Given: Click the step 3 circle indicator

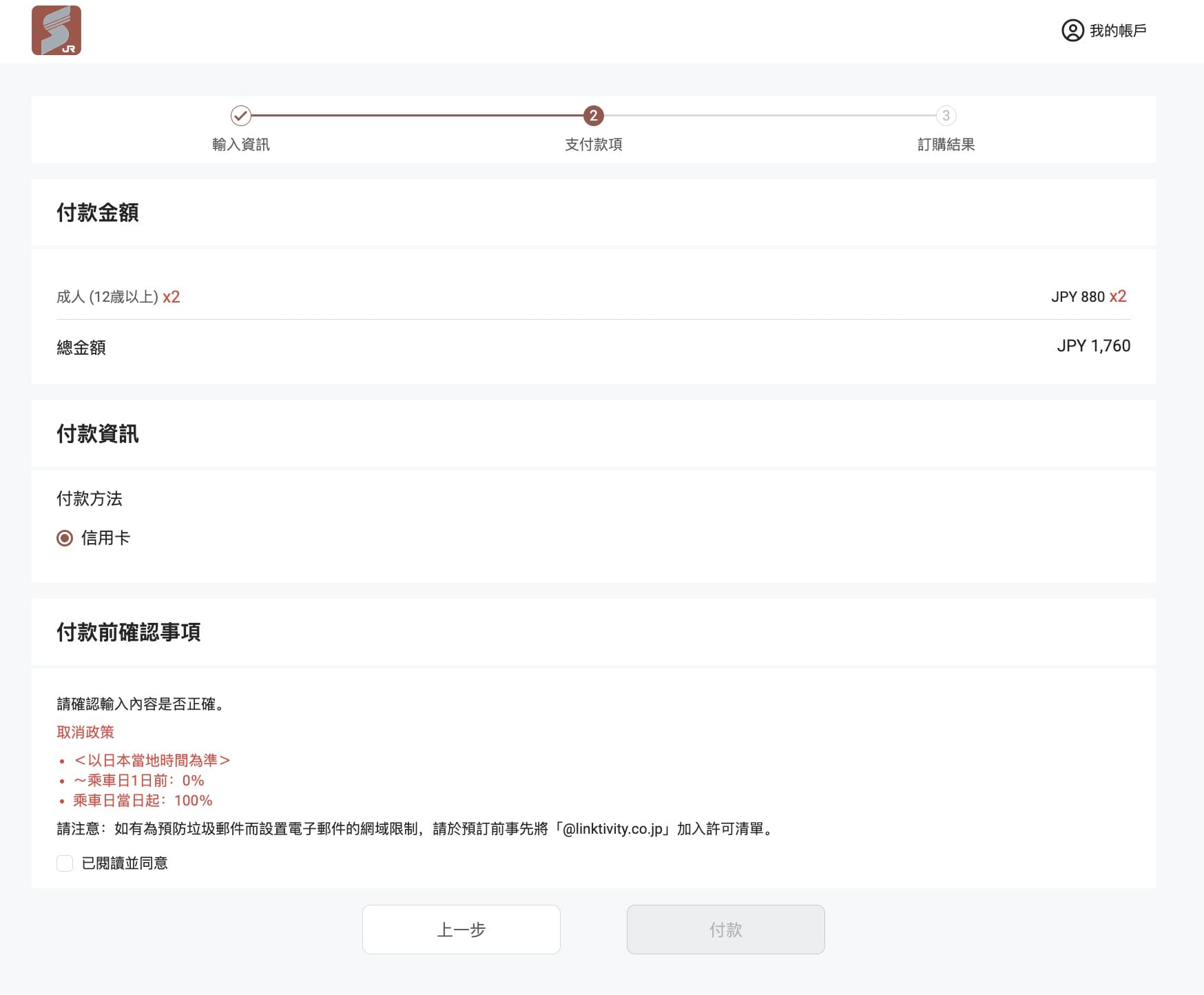Looking at the screenshot, I should coord(946,116).
